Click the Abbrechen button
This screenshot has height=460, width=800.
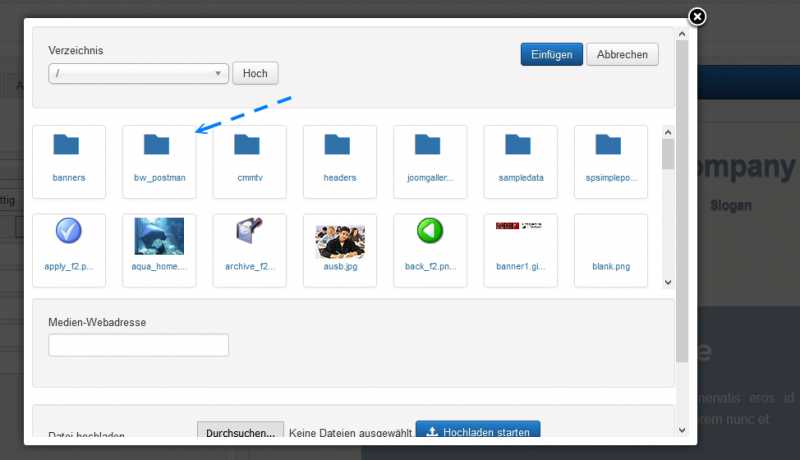coord(622,55)
